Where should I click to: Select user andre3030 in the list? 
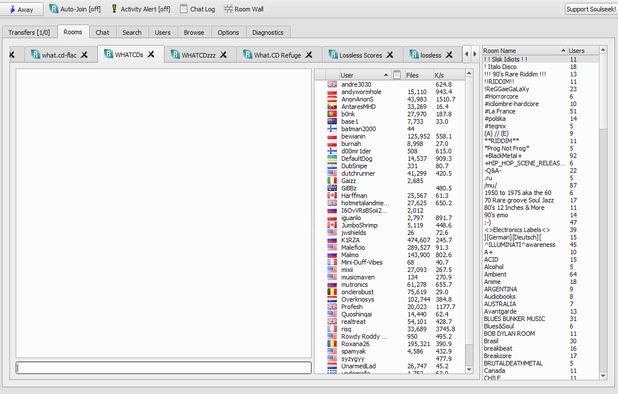click(x=390, y=84)
